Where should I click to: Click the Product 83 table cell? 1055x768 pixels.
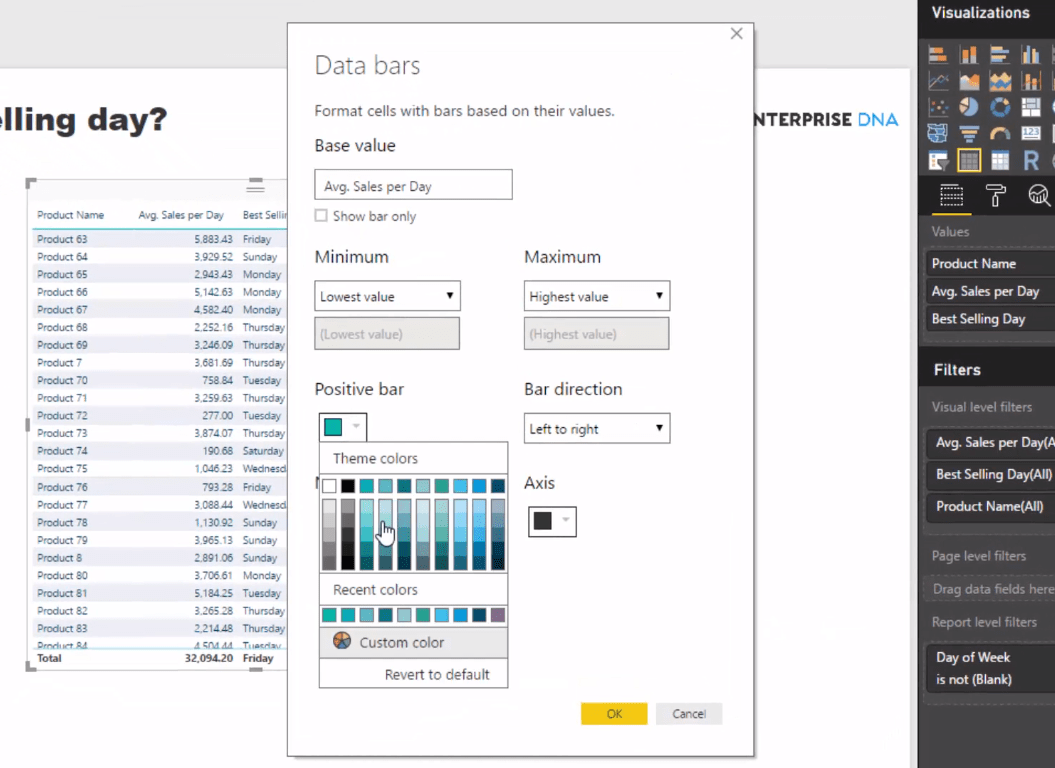(63, 628)
